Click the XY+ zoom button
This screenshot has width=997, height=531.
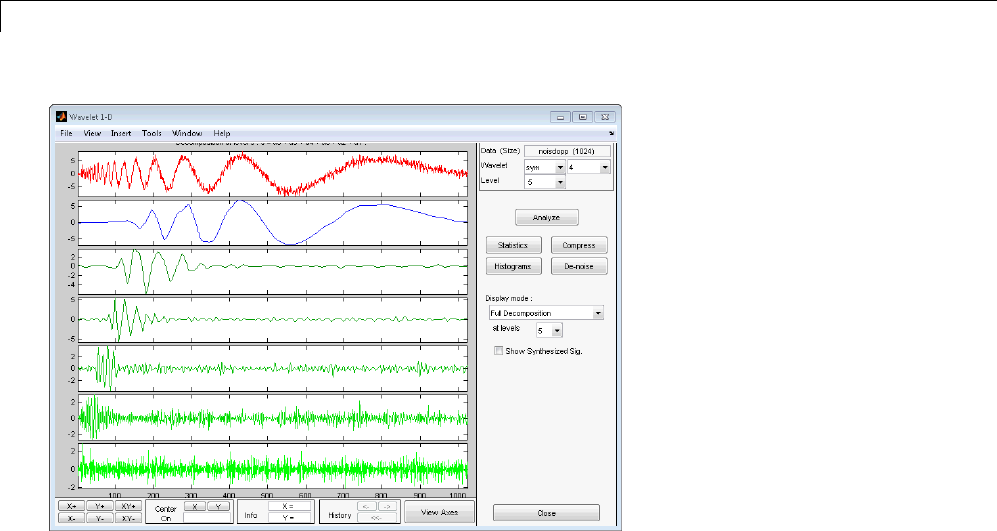130,507
